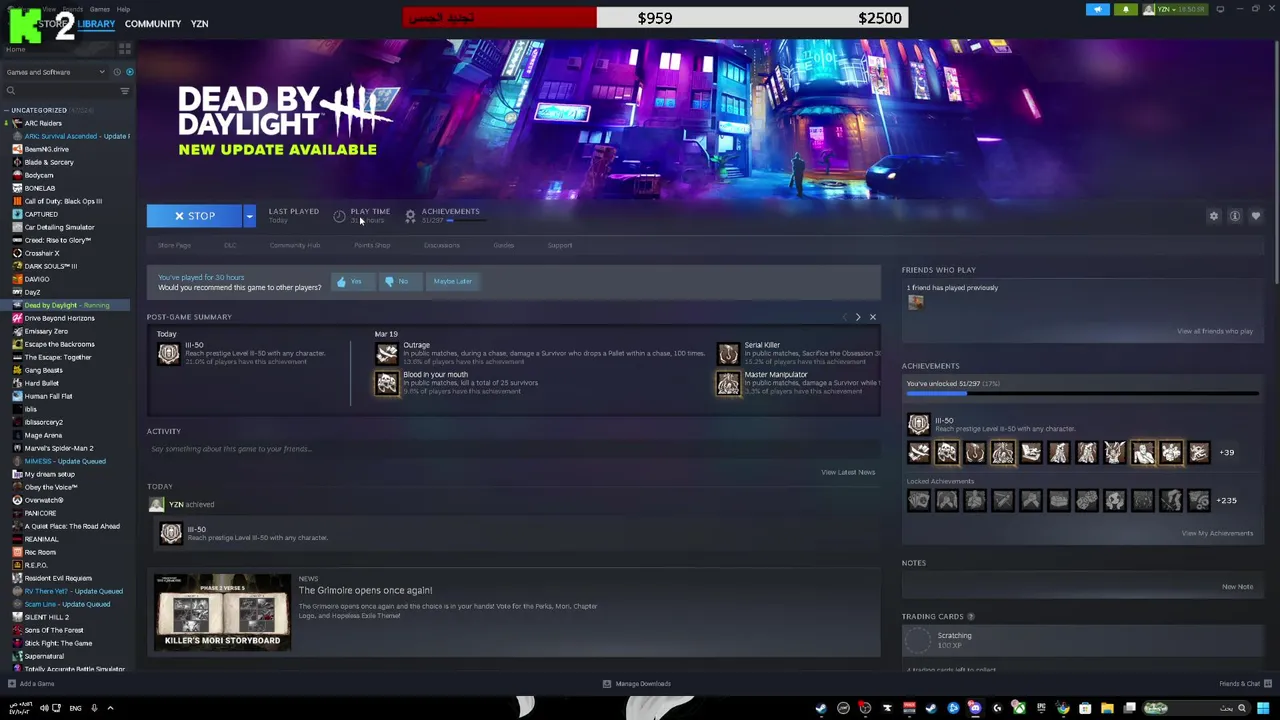Viewport: 1280px width, 720px height.
Task: Open notifications bell icon
Action: pyautogui.click(x=1126, y=10)
